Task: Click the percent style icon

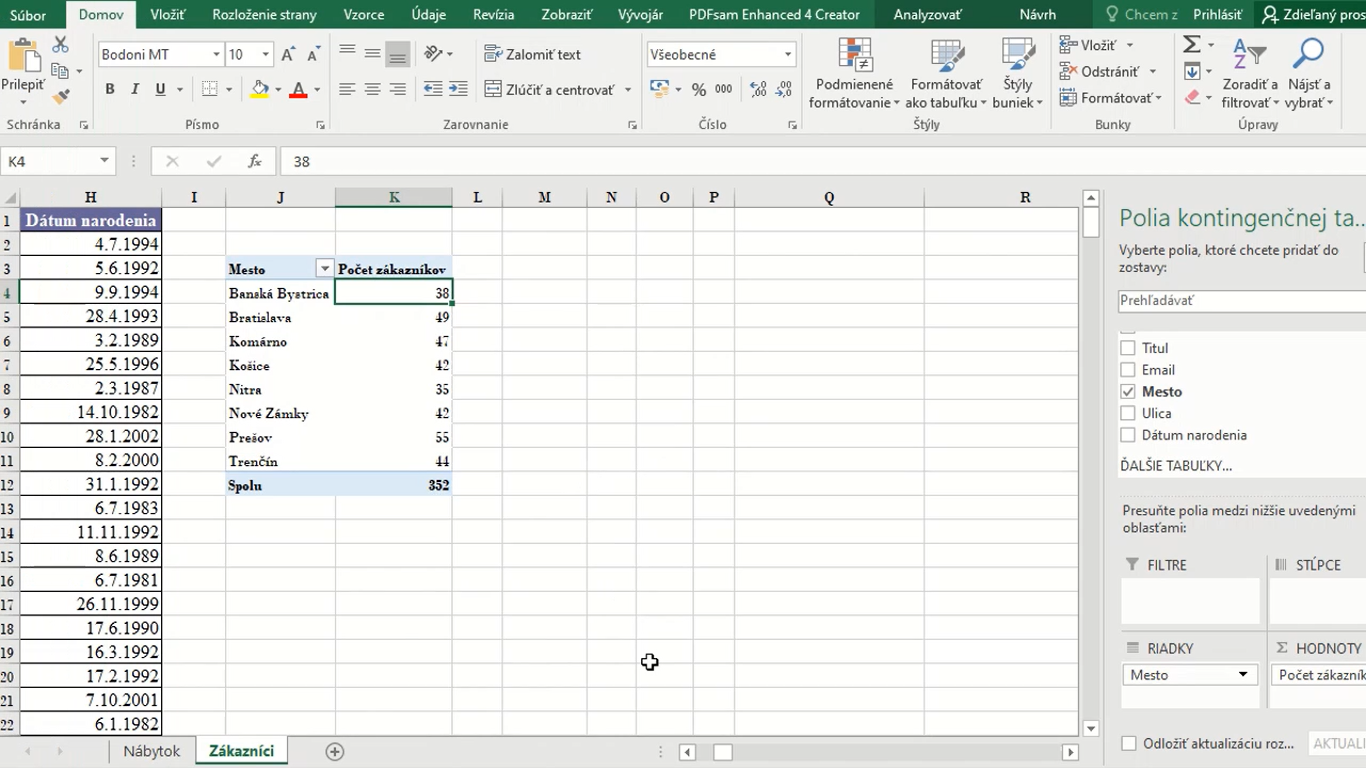Action: click(699, 90)
